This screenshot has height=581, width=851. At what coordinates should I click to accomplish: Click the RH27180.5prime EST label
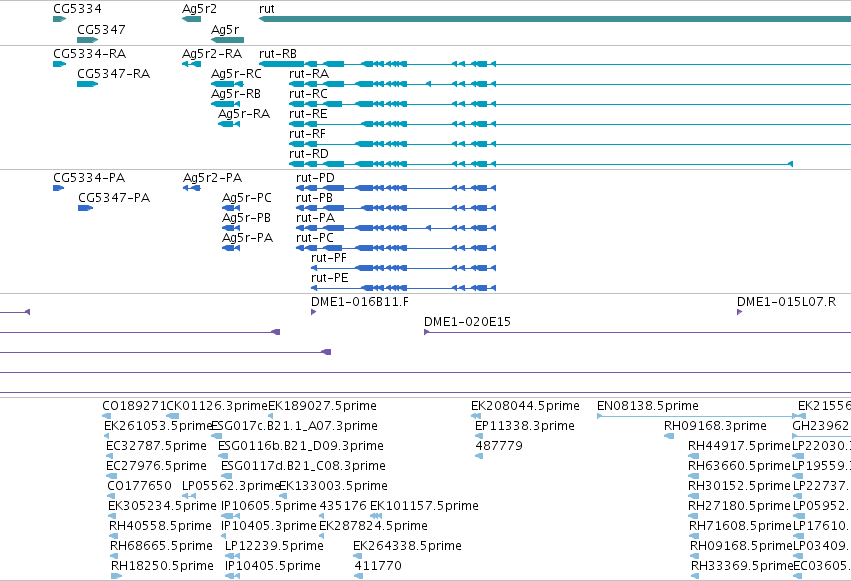[x=739, y=506]
